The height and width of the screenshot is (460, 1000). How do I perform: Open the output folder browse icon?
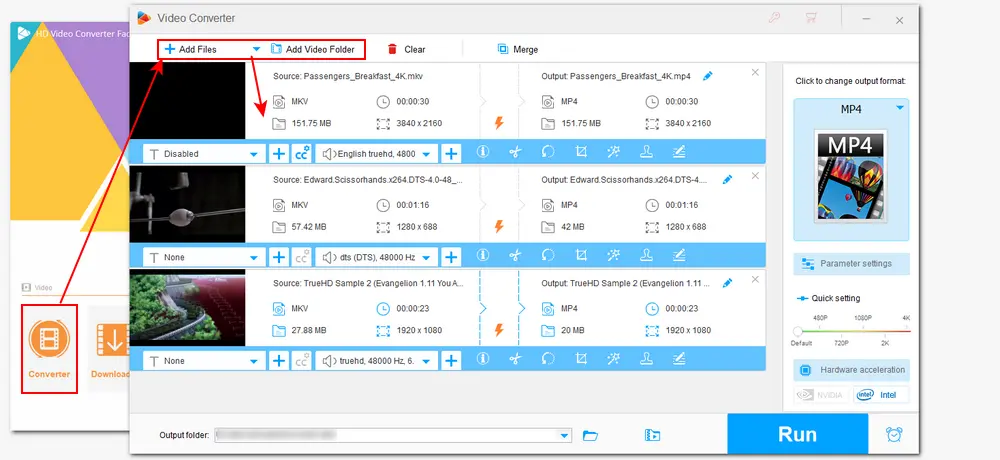click(590, 435)
